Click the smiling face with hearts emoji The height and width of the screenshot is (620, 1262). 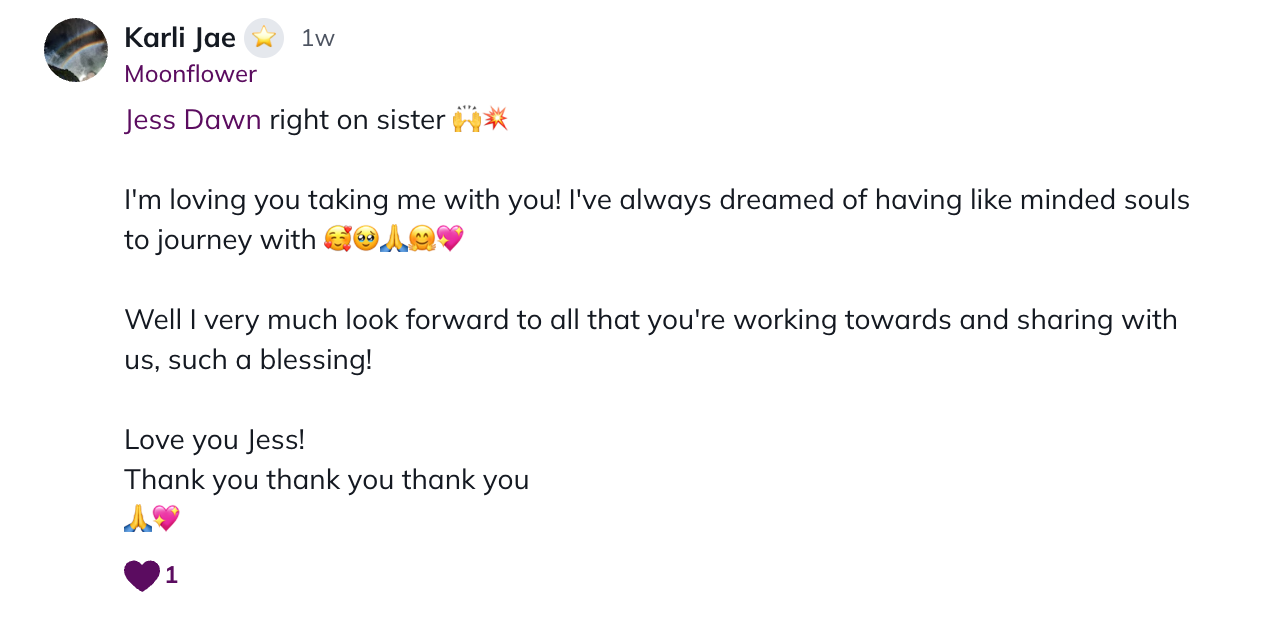click(338, 240)
